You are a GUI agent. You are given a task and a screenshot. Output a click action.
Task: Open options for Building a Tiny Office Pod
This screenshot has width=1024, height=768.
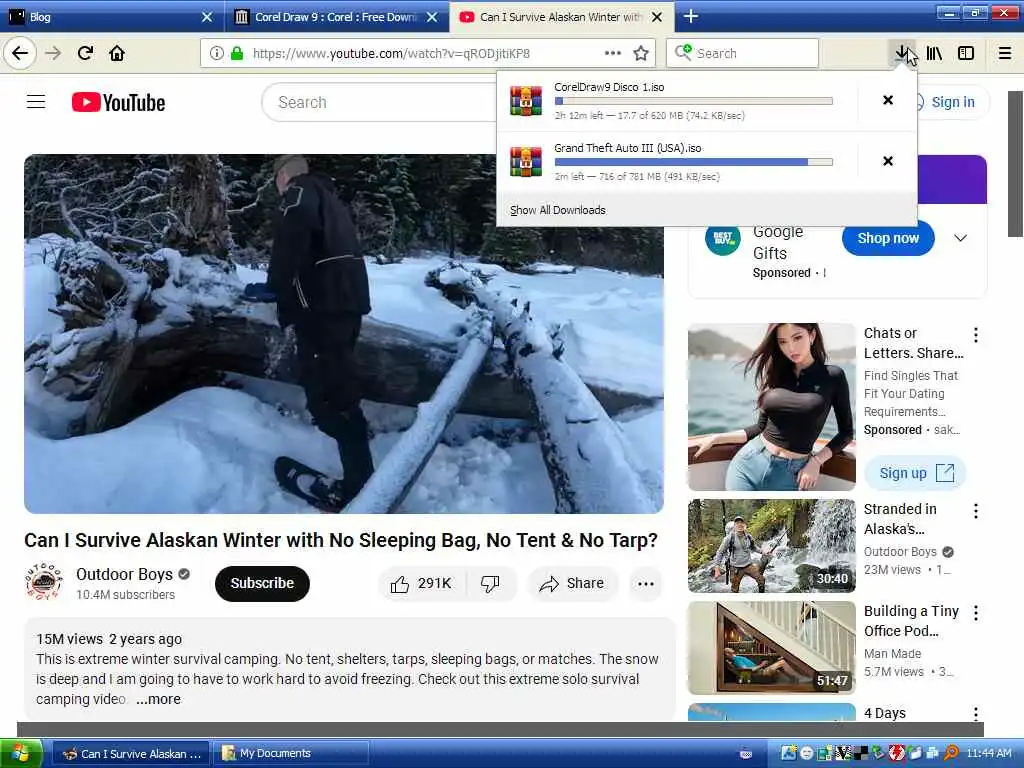(x=976, y=613)
